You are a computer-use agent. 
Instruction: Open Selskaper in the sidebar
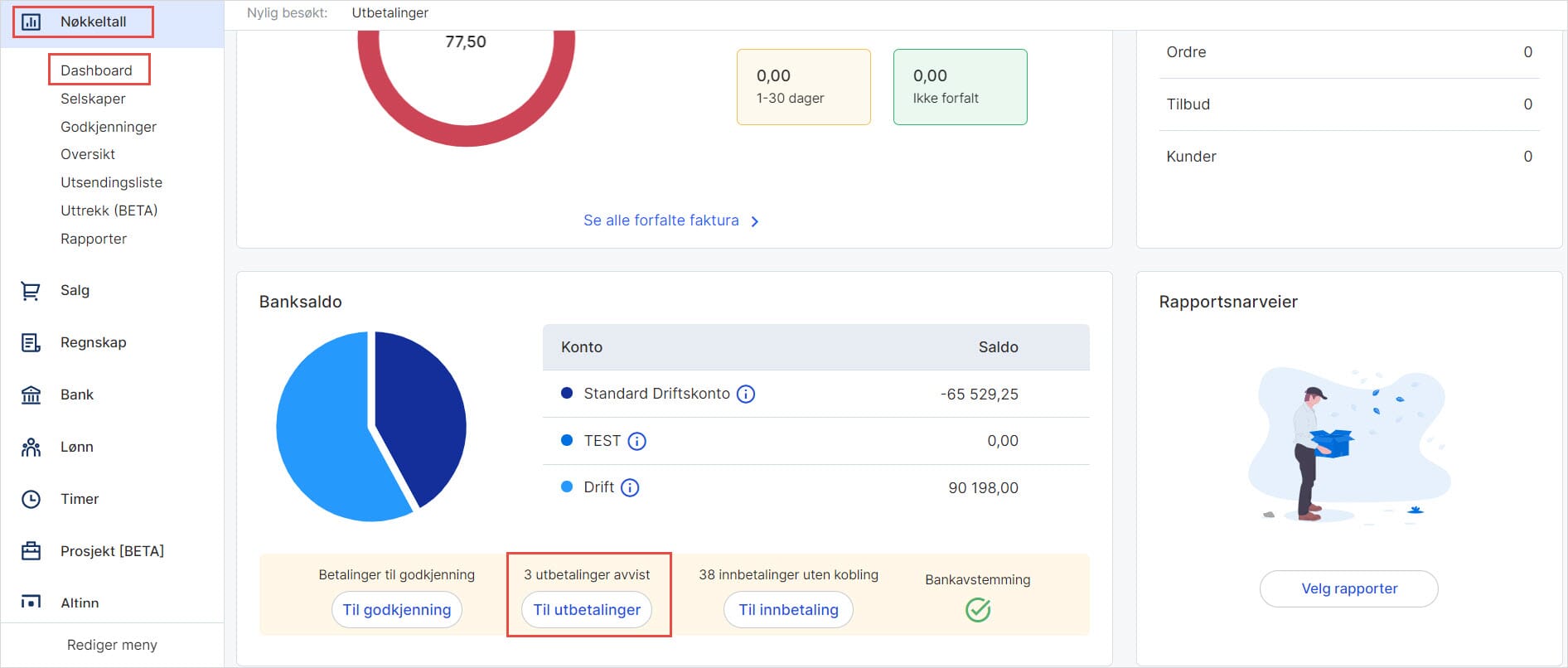(x=93, y=99)
